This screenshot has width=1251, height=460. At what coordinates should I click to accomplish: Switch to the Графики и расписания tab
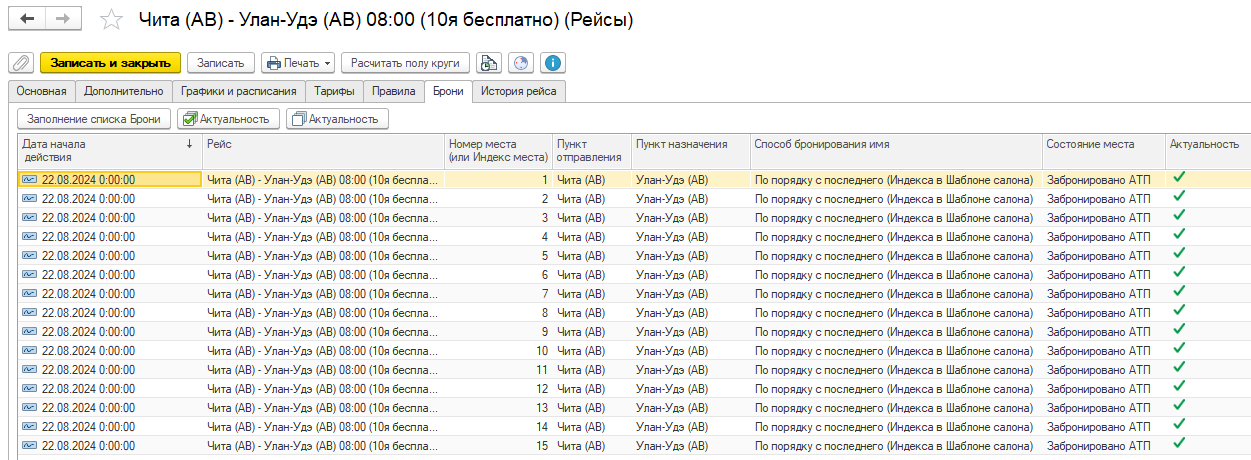pyautogui.click(x=238, y=91)
